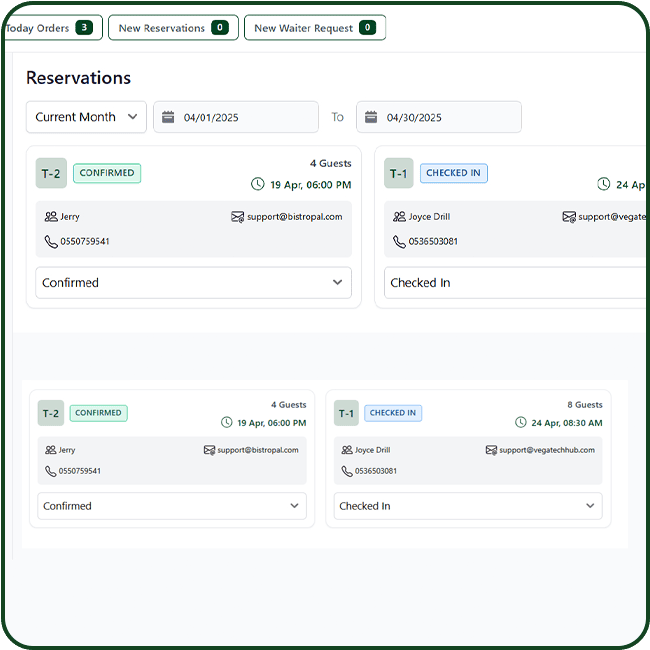Click phone icon next to 0536503081 in bottom card

pos(346,471)
